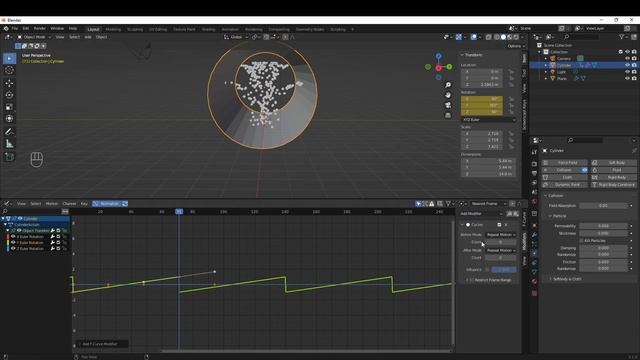Open the Physics properties tab icon
Screen dimensions: 640x360
click(x=534, y=253)
